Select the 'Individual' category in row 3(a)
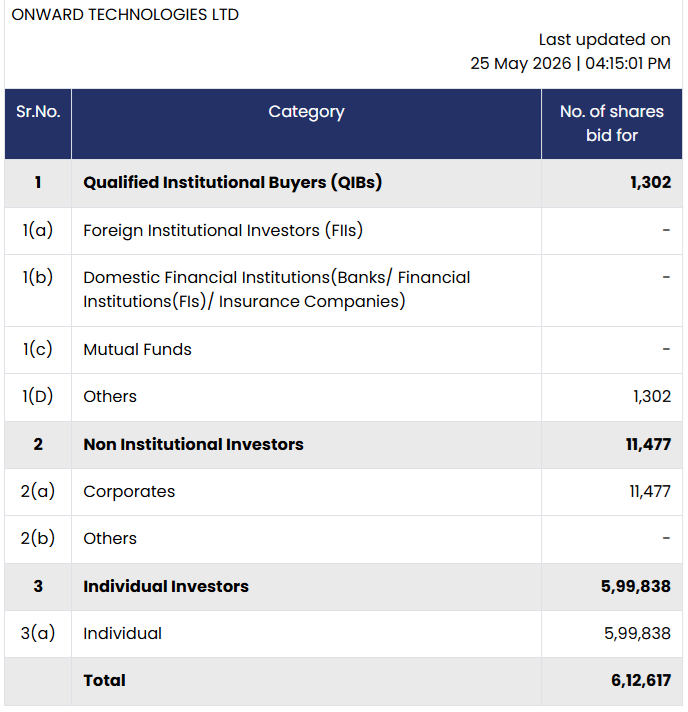This screenshot has width=688, height=712. pos(123,633)
